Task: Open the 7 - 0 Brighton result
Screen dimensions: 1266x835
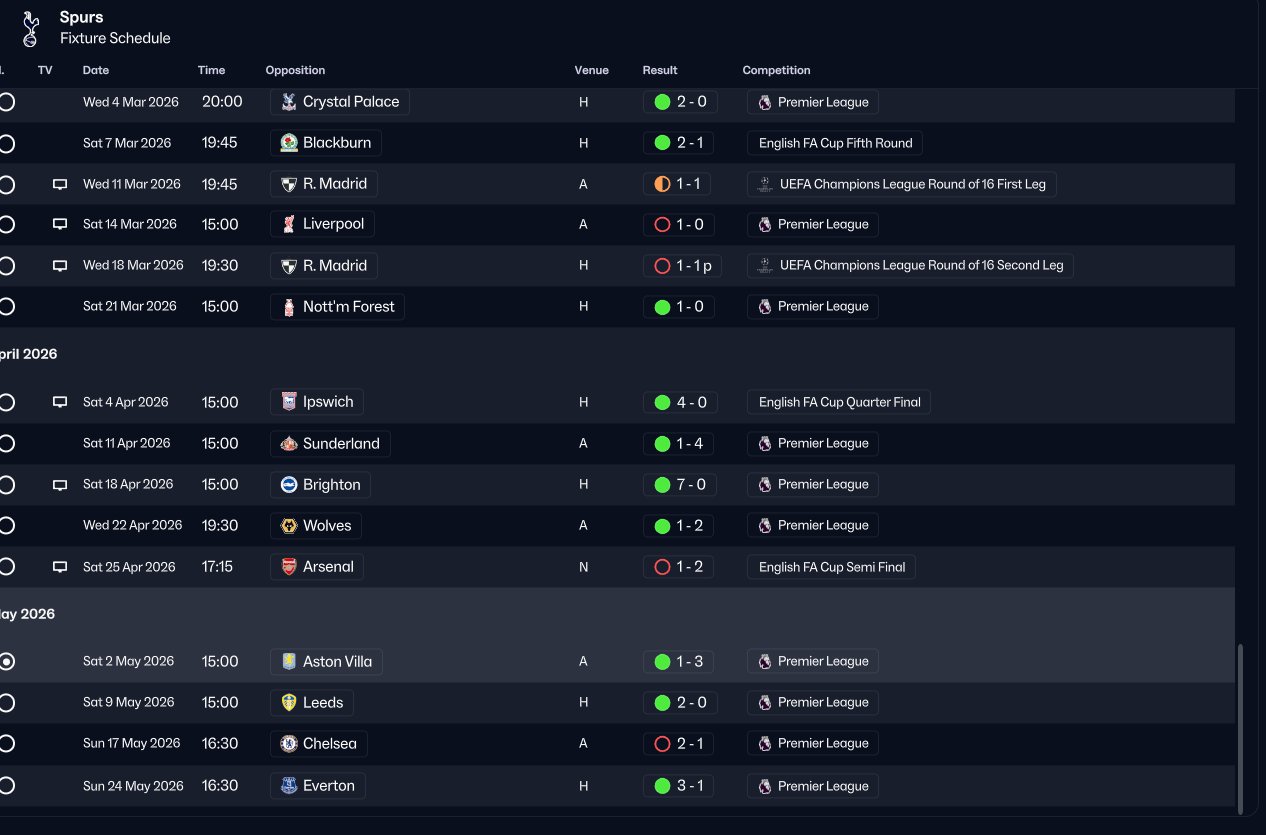Action: [680, 485]
